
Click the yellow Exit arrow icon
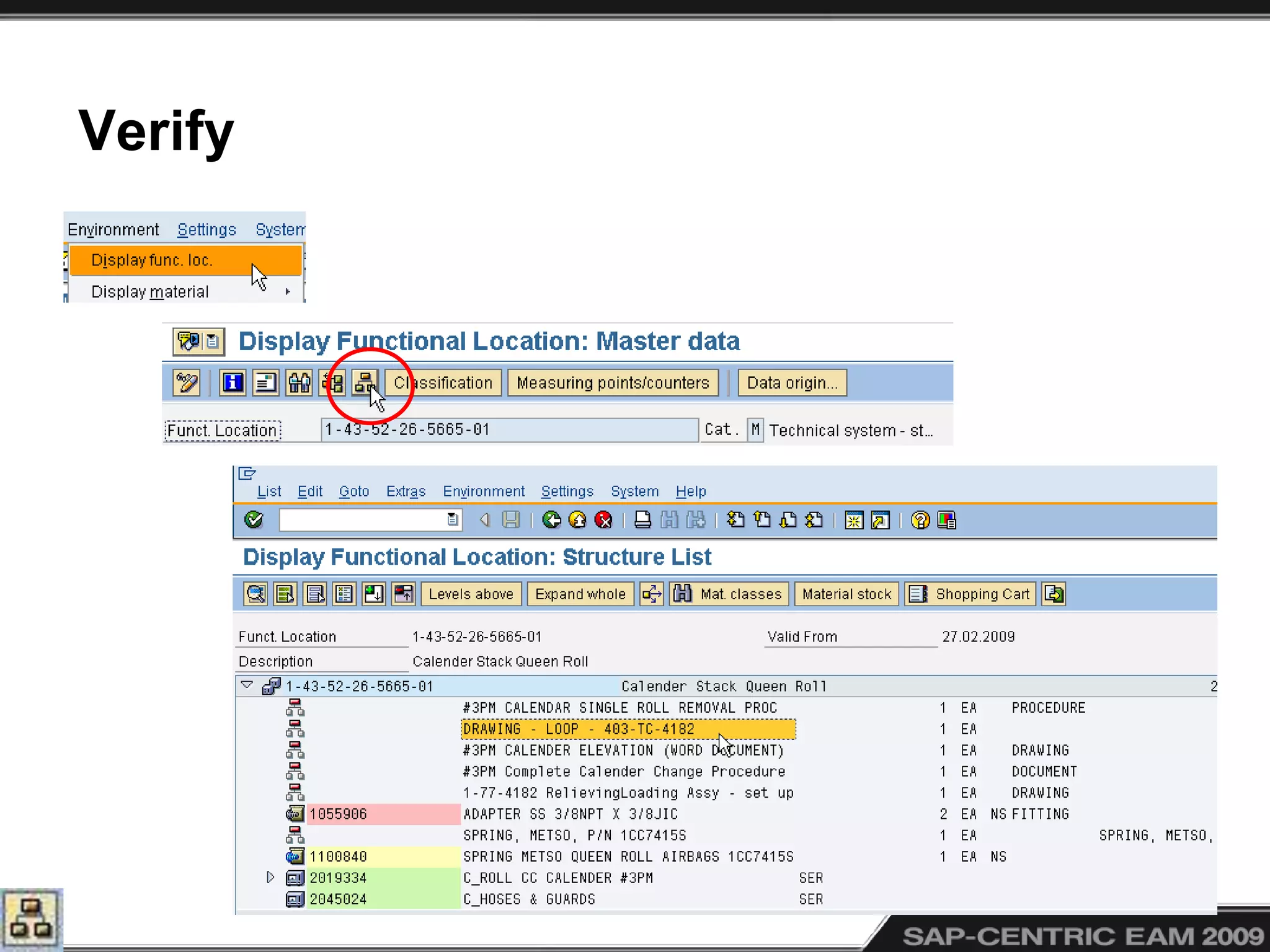point(577,519)
